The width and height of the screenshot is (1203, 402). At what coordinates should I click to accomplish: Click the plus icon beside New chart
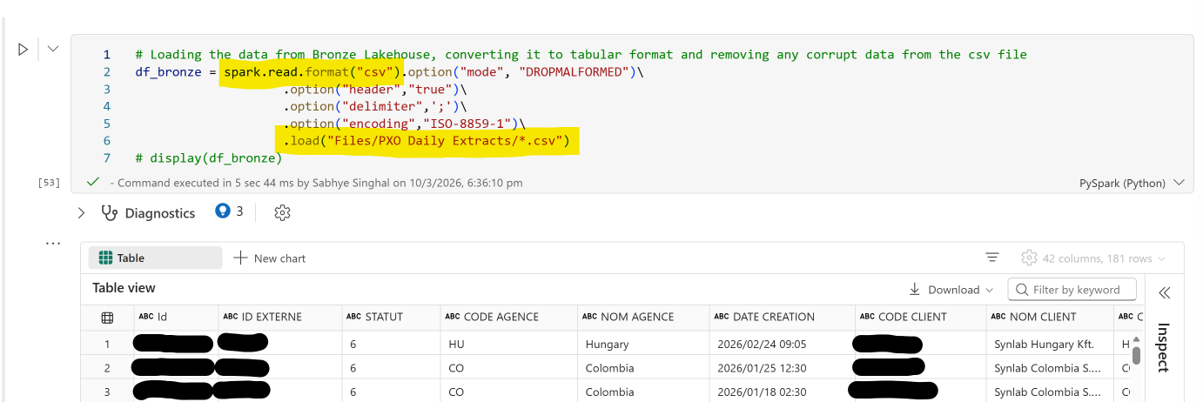click(x=240, y=258)
